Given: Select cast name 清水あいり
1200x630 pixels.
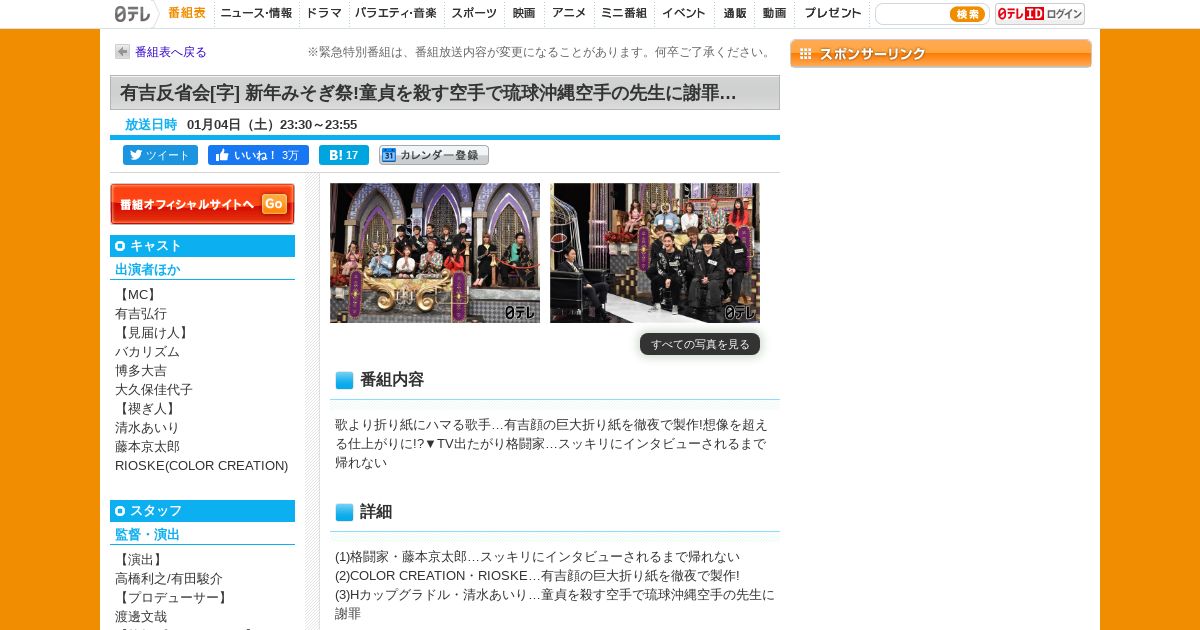Looking at the screenshot, I should click(x=147, y=428).
